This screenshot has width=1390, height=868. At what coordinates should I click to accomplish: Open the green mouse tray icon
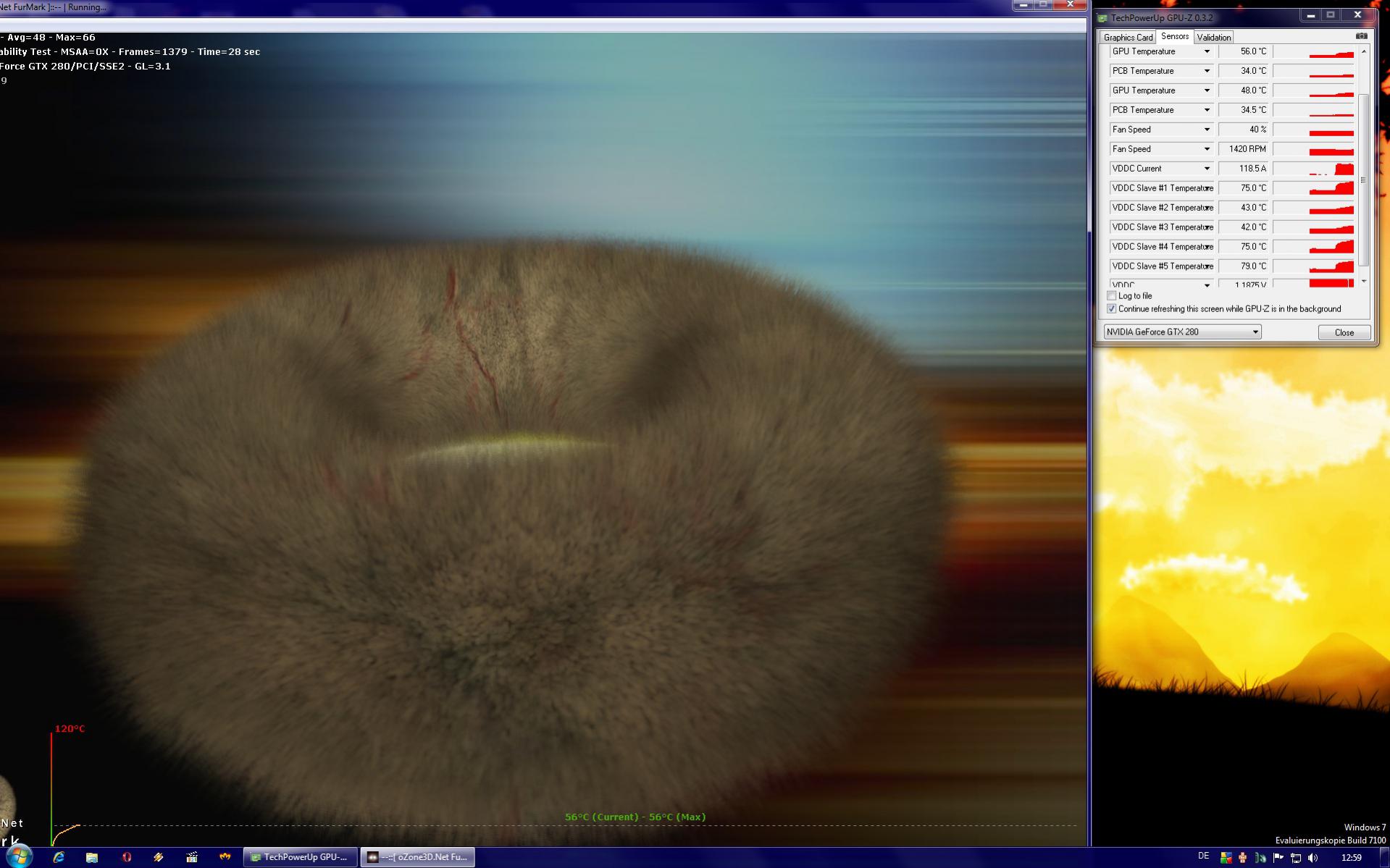point(1260,858)
